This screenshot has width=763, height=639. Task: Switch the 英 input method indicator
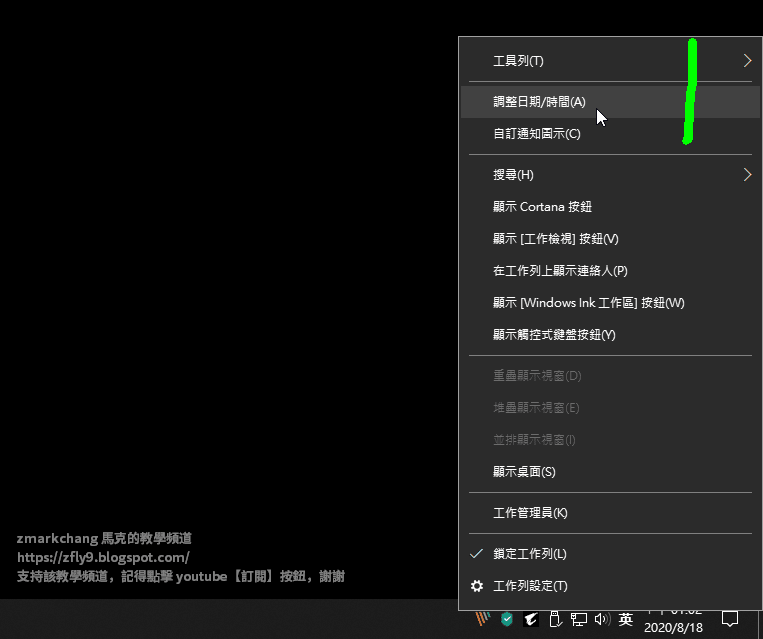(x=626, y=619)
